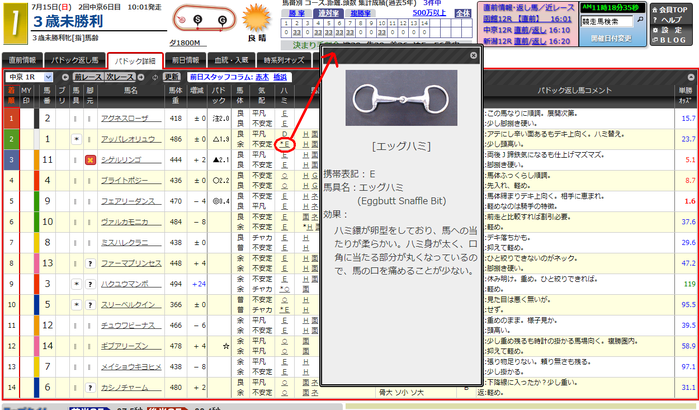Open the 中京12R 直前 link
The width and height of the screenshot is (699, 410).
click(521, 30)
